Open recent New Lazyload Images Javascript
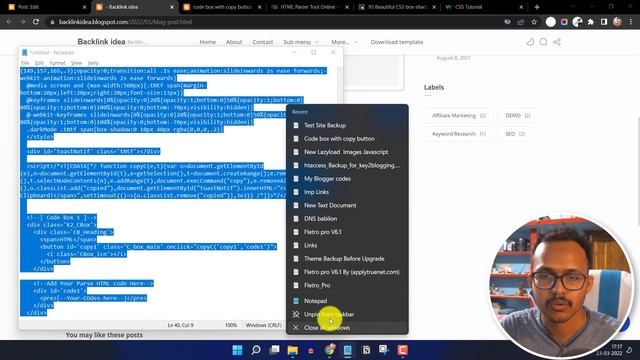Screen dimensions: 640x360 click(347, 152)
